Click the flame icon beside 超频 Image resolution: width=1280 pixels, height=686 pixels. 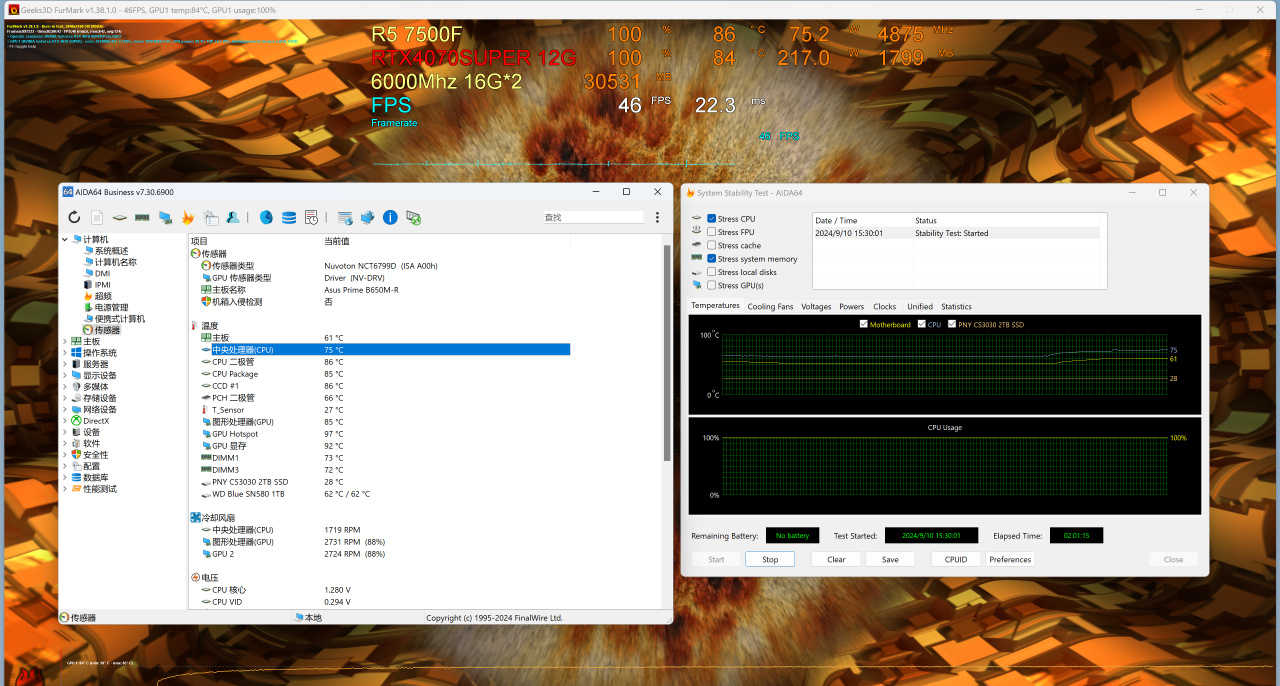pos(88,295)
